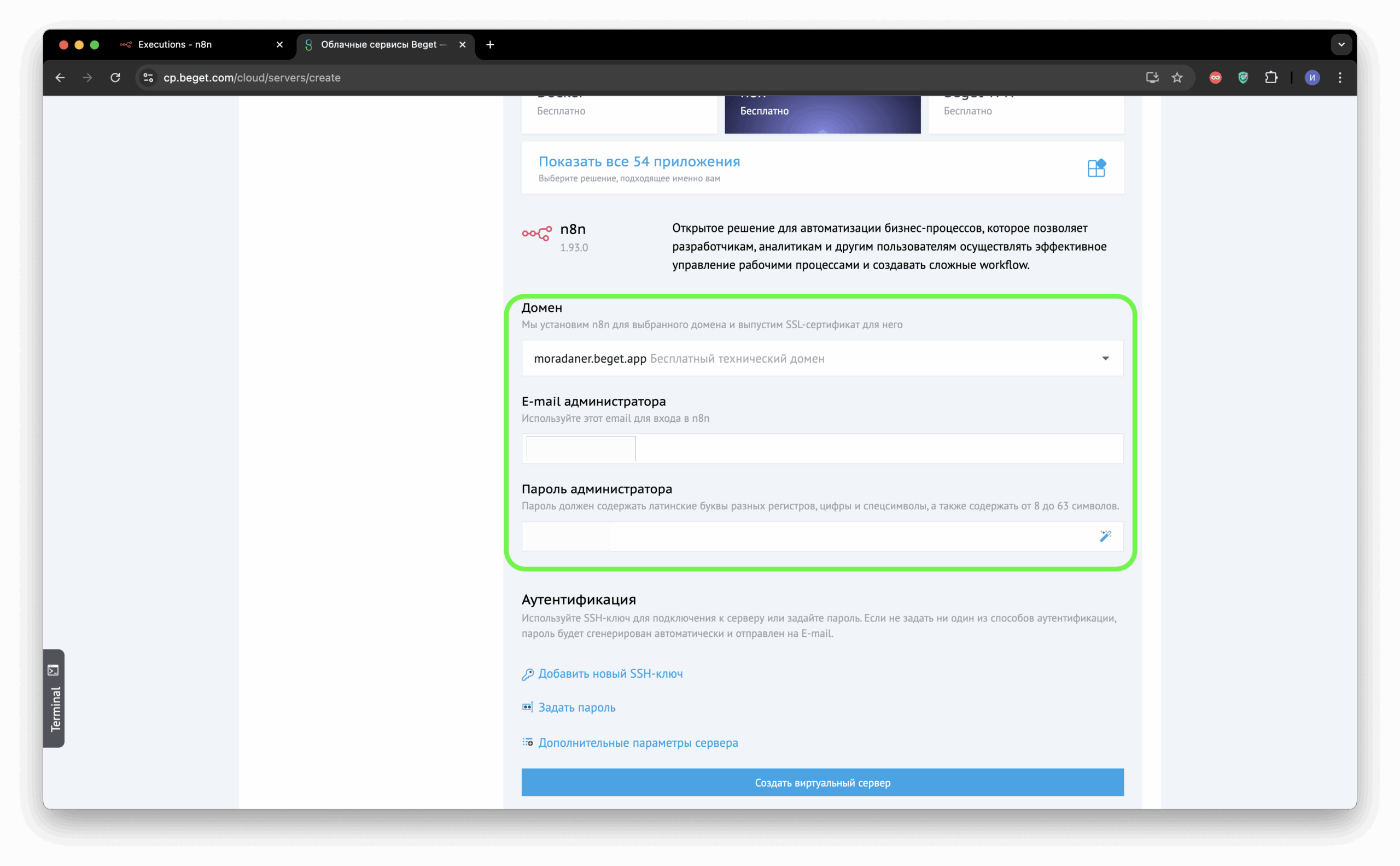Open the Chrome profile avatar

pos(1312,77)
